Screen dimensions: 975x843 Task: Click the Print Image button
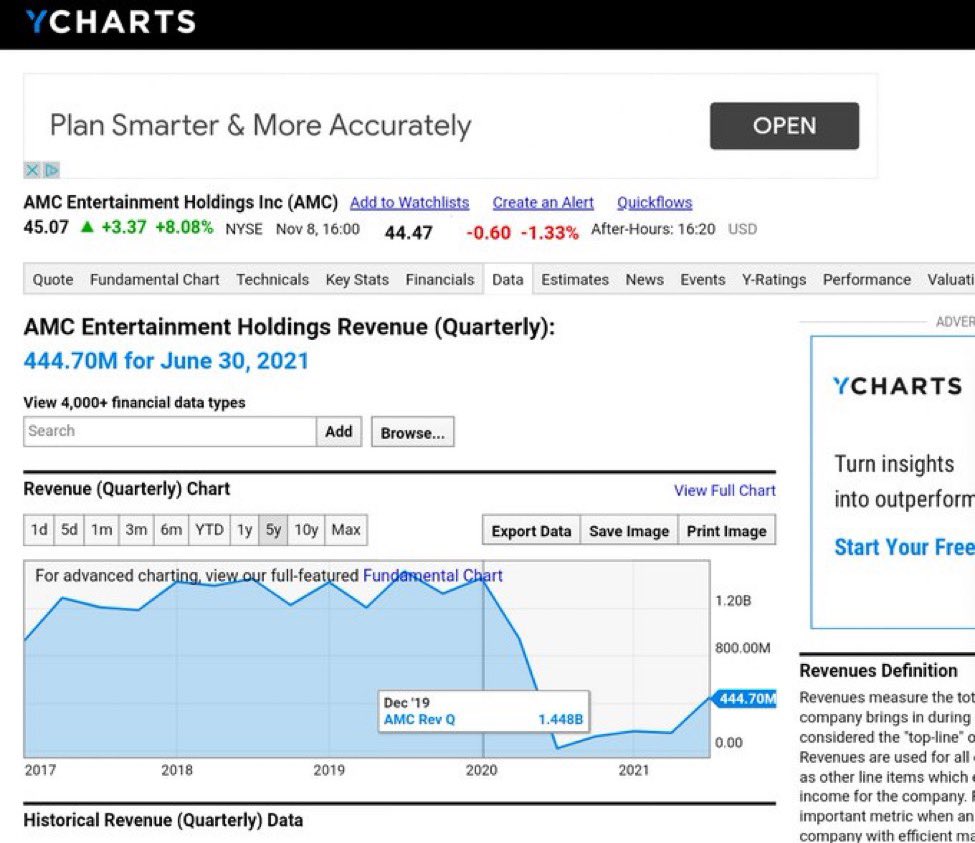726,531
